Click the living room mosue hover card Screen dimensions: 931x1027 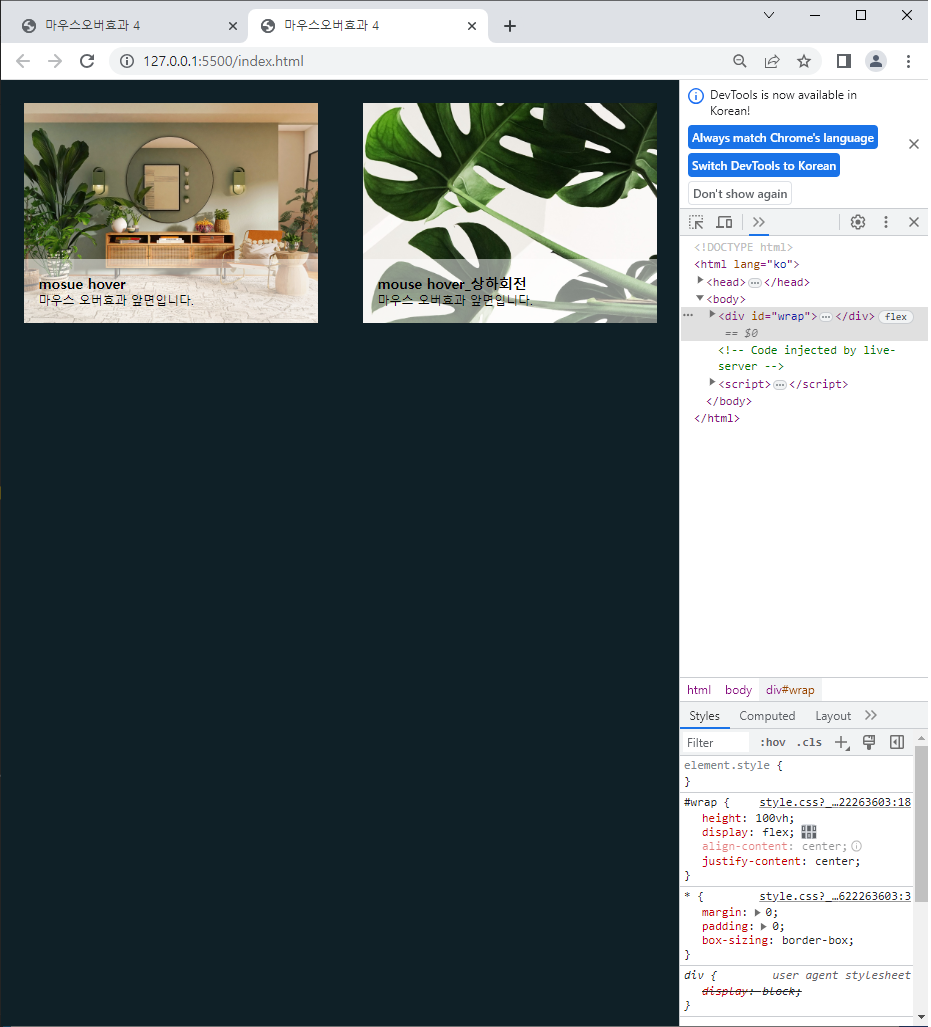pos(171,213)
